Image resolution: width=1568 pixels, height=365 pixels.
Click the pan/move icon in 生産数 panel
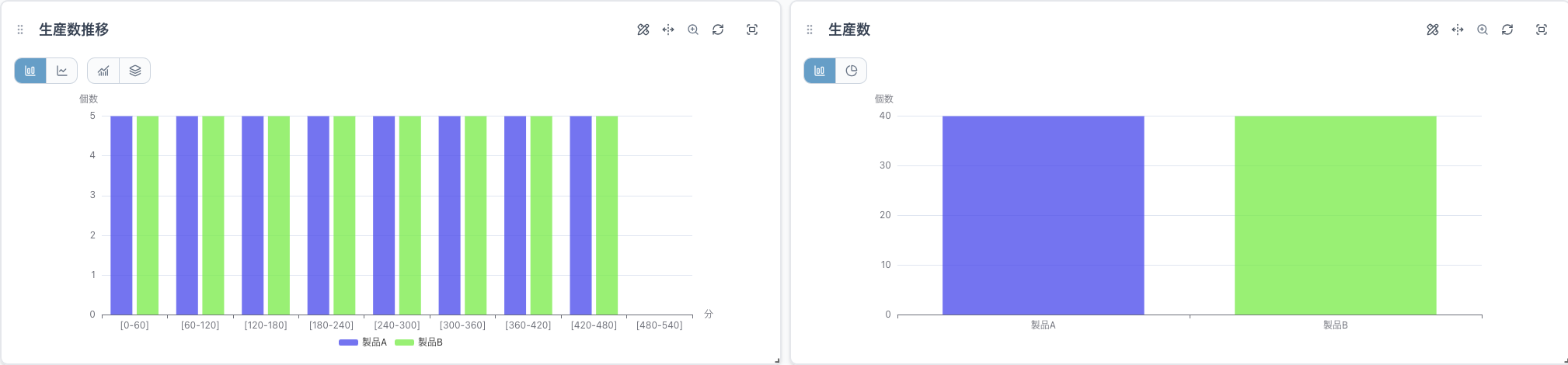tap(1458, 30)
